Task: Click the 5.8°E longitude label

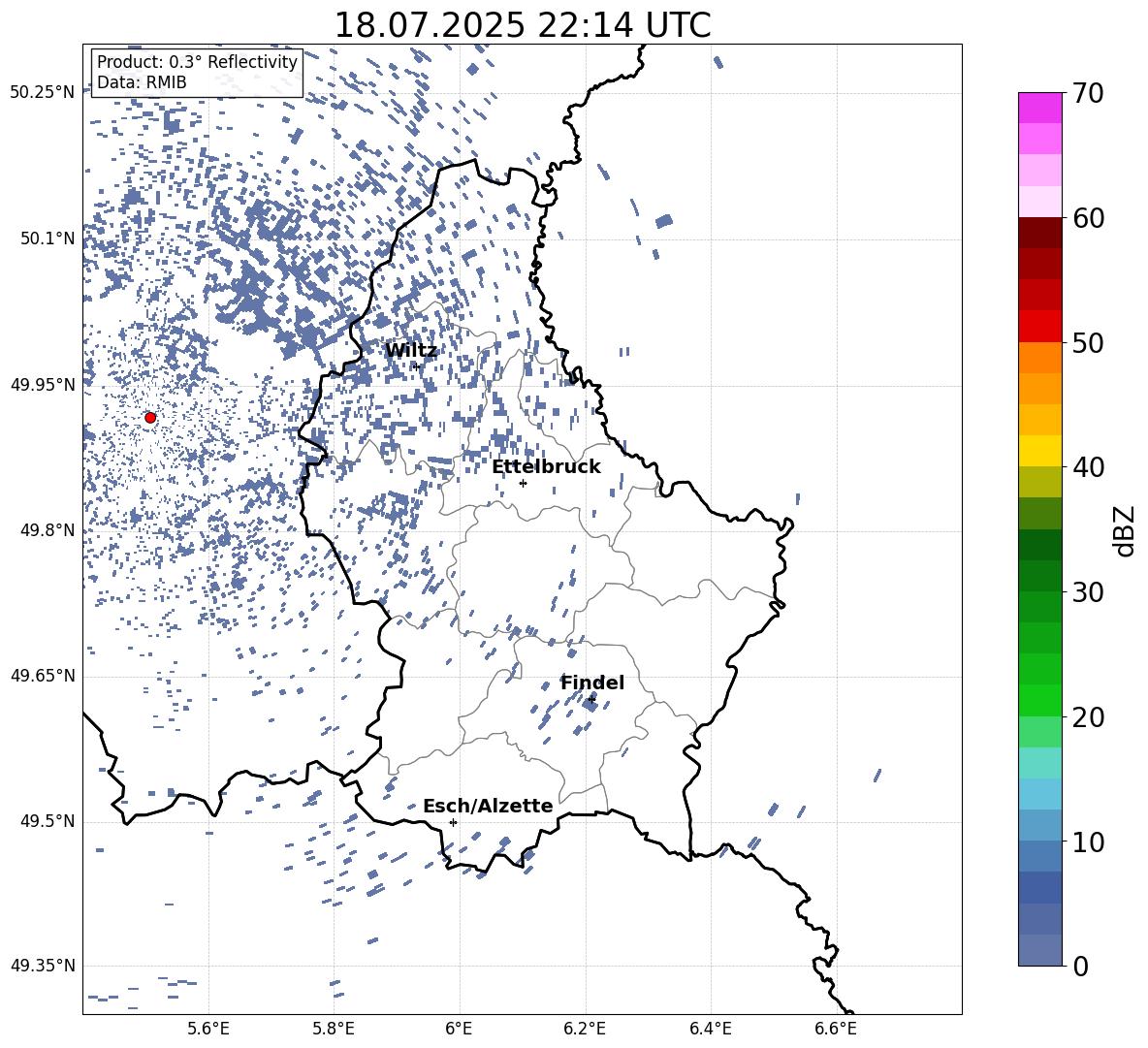Action: point(334,1029)
